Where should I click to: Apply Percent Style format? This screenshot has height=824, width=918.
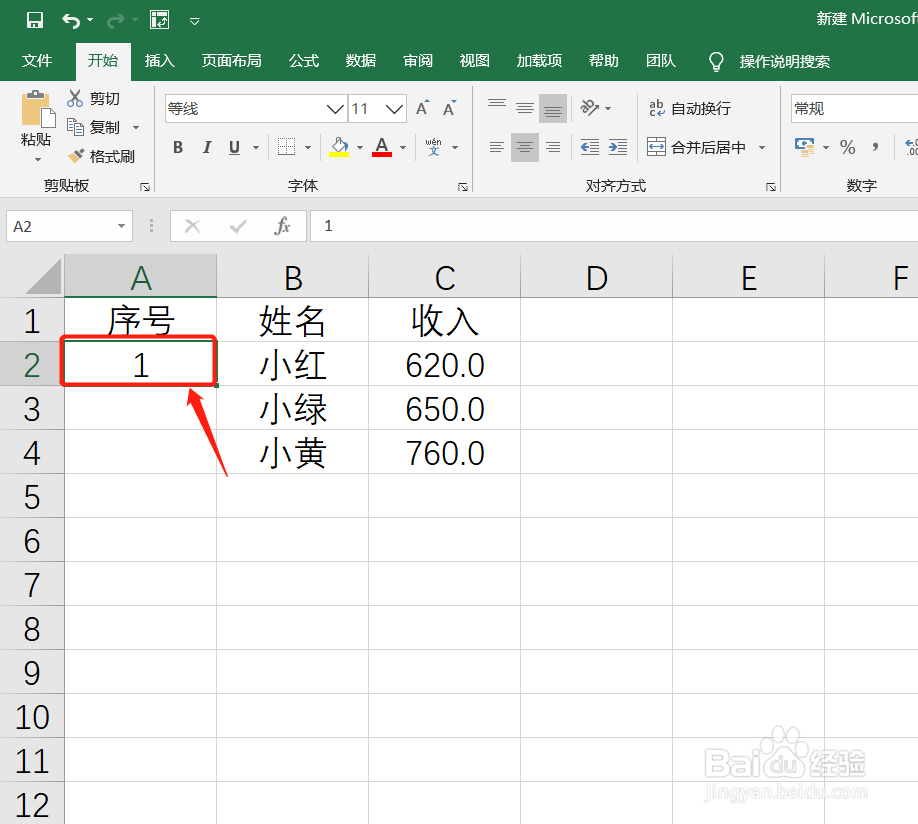847,147
